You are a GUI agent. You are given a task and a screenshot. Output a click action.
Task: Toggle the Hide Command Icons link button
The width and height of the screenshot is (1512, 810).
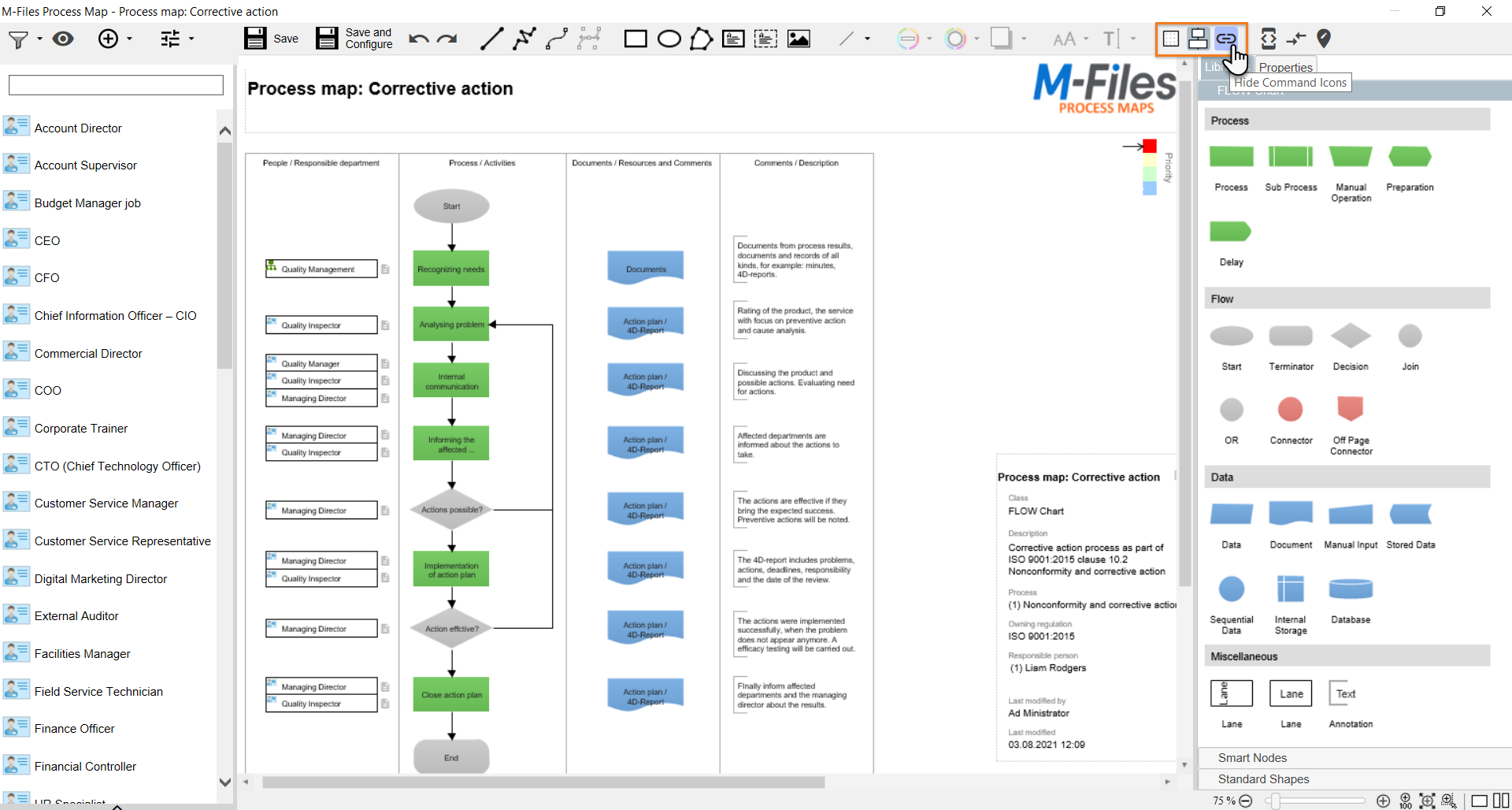(1225, 39)
